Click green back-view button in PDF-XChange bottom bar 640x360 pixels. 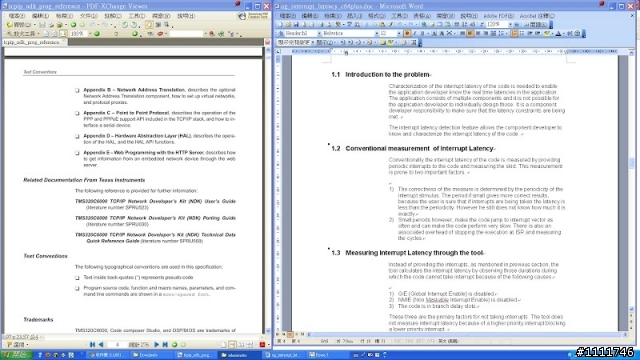175,345
